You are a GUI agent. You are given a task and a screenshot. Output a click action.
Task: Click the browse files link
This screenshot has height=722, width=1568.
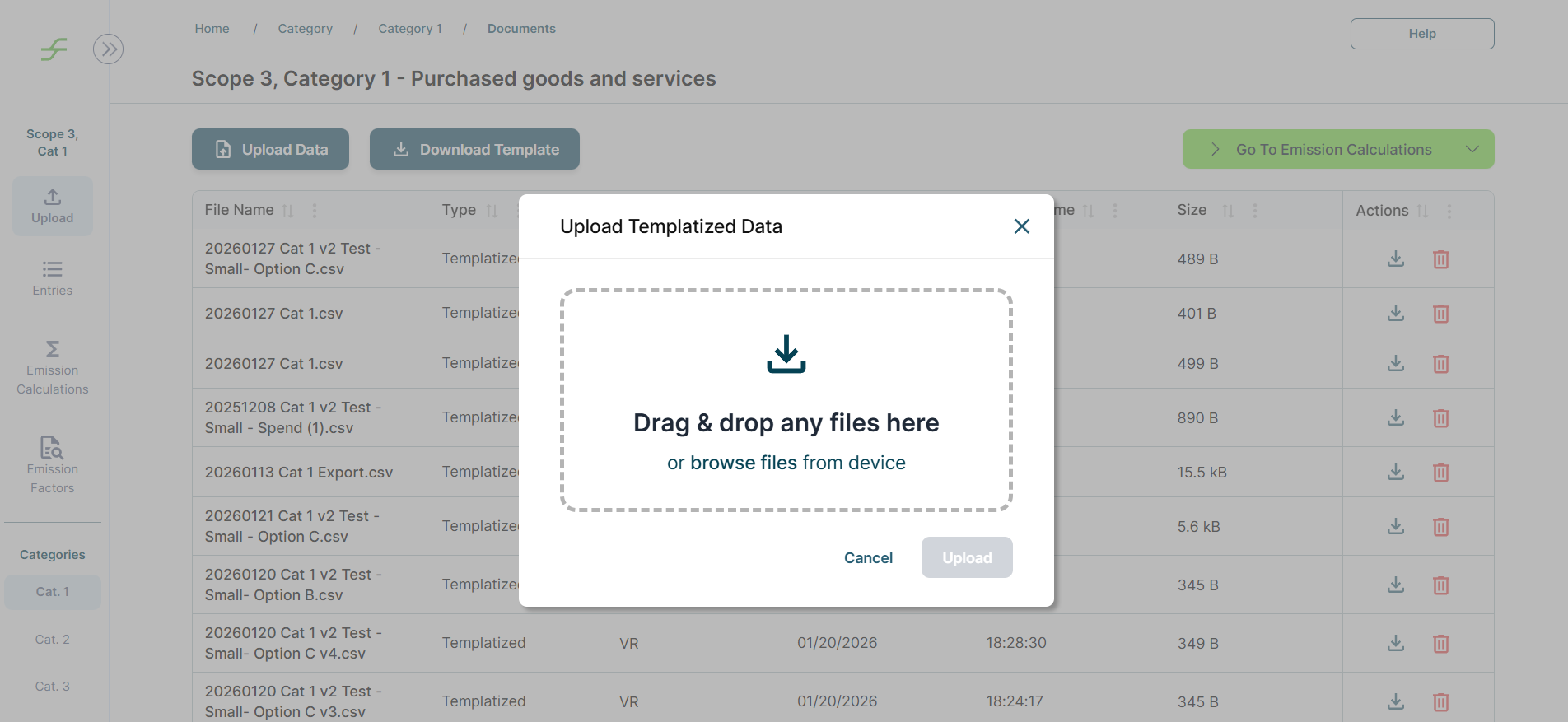(743, 463)
